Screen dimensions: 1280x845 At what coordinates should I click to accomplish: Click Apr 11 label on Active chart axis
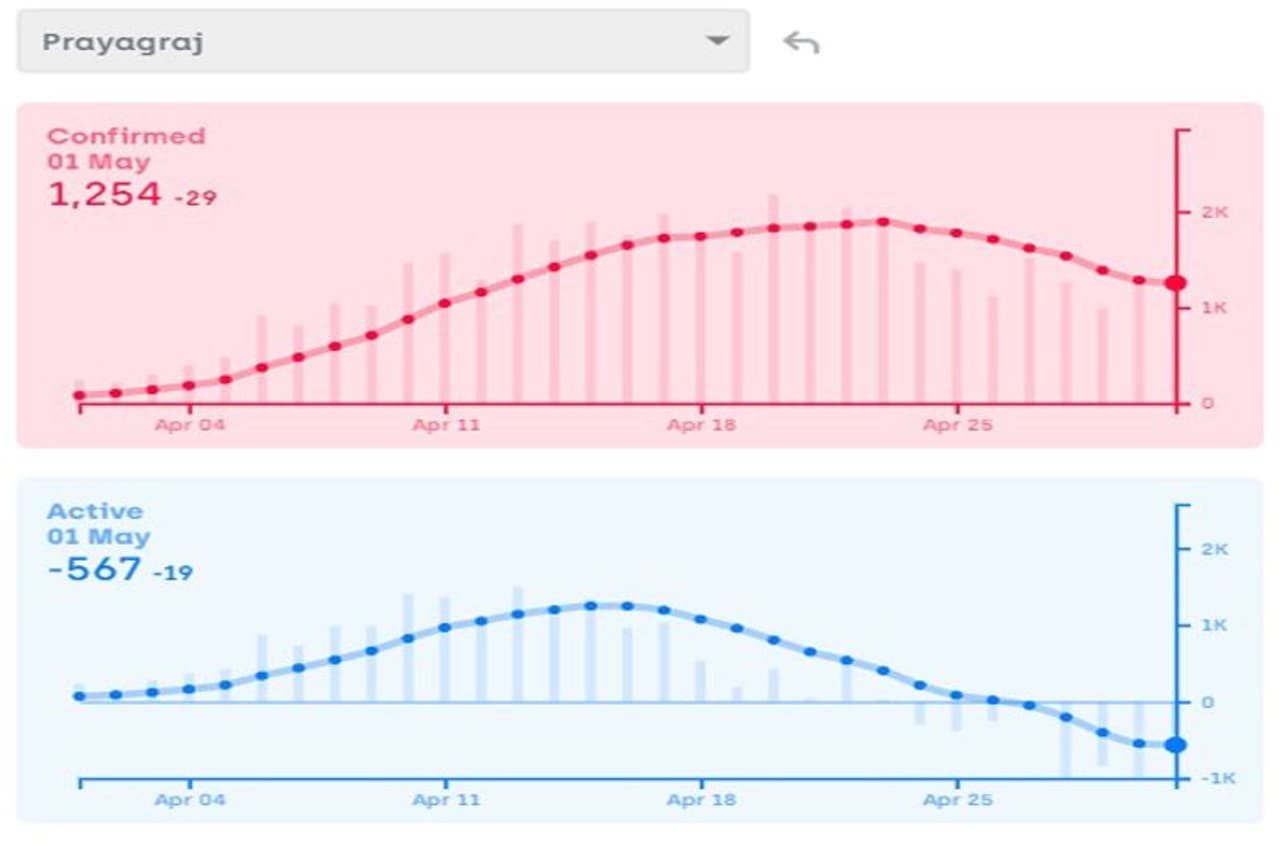pos(446,800)
